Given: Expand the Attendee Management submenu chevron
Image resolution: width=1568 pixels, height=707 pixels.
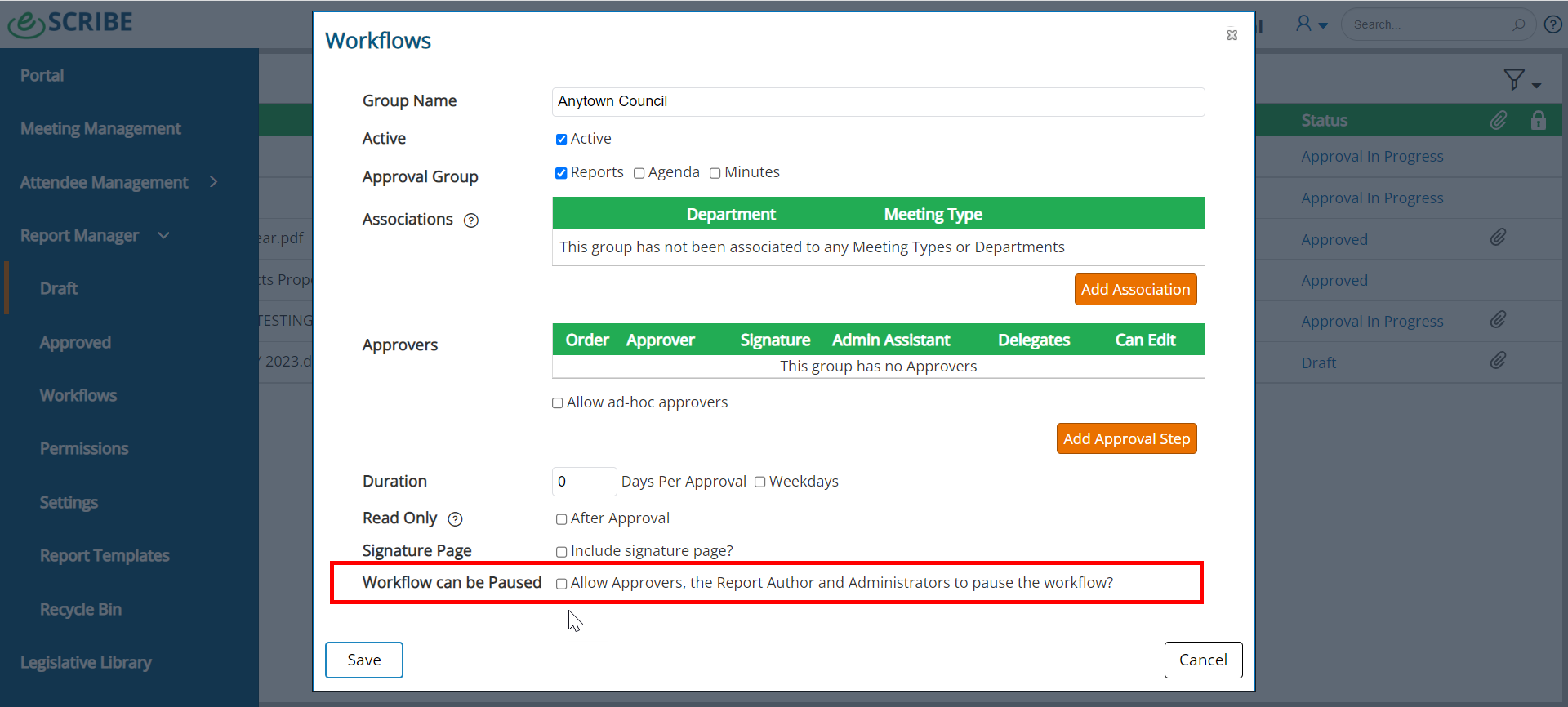Looking at the screenshot, I should click(214, 182).
